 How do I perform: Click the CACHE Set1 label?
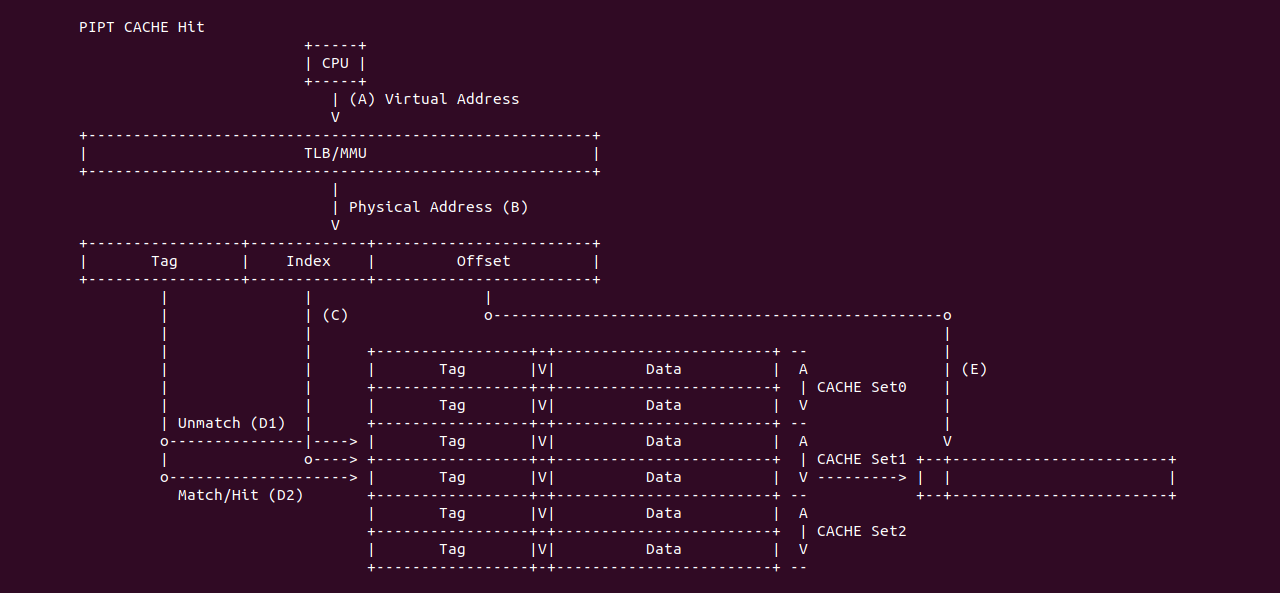click(861, 459)
